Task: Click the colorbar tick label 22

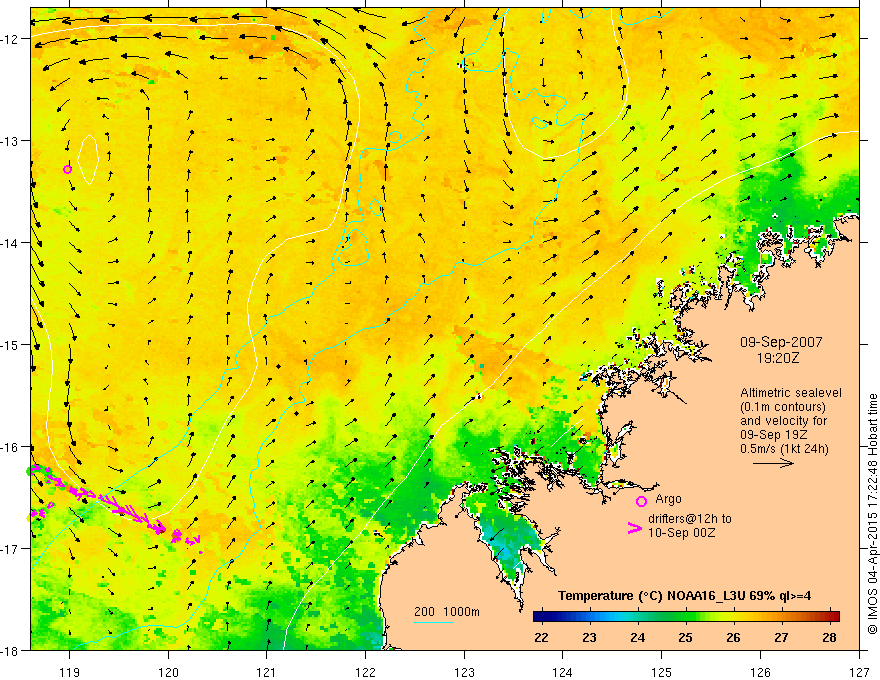Action: [x=542, y=638]
